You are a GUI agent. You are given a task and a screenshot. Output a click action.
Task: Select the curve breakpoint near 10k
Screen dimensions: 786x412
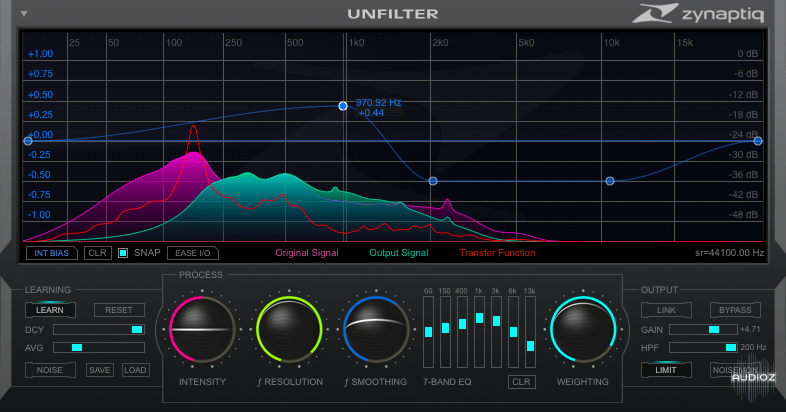pyautogui.click(x=610, y=181)
